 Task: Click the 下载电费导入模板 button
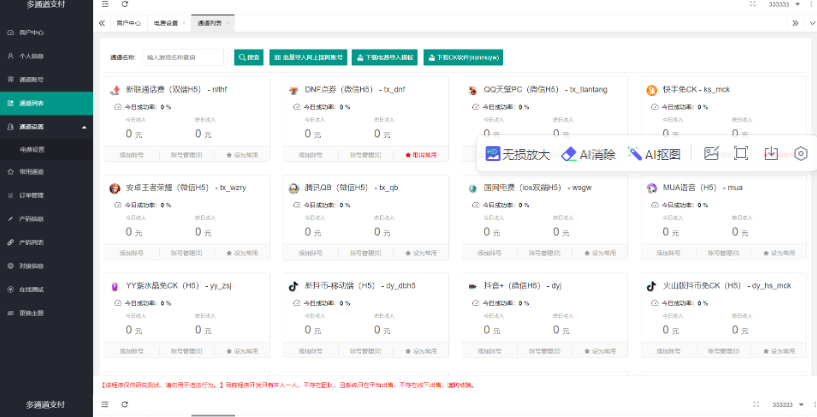point(385,57)
